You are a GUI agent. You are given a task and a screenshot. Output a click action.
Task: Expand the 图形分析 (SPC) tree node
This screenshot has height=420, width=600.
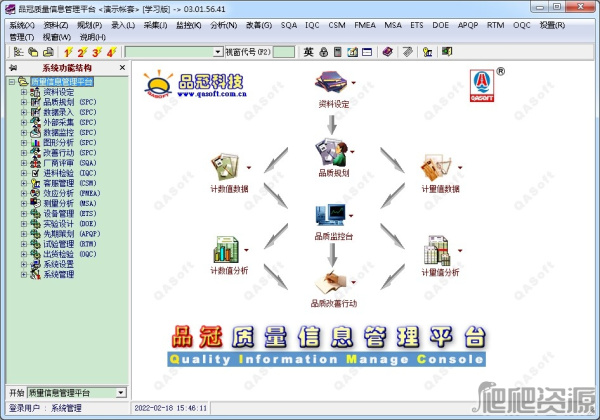(x=24, y=143)
